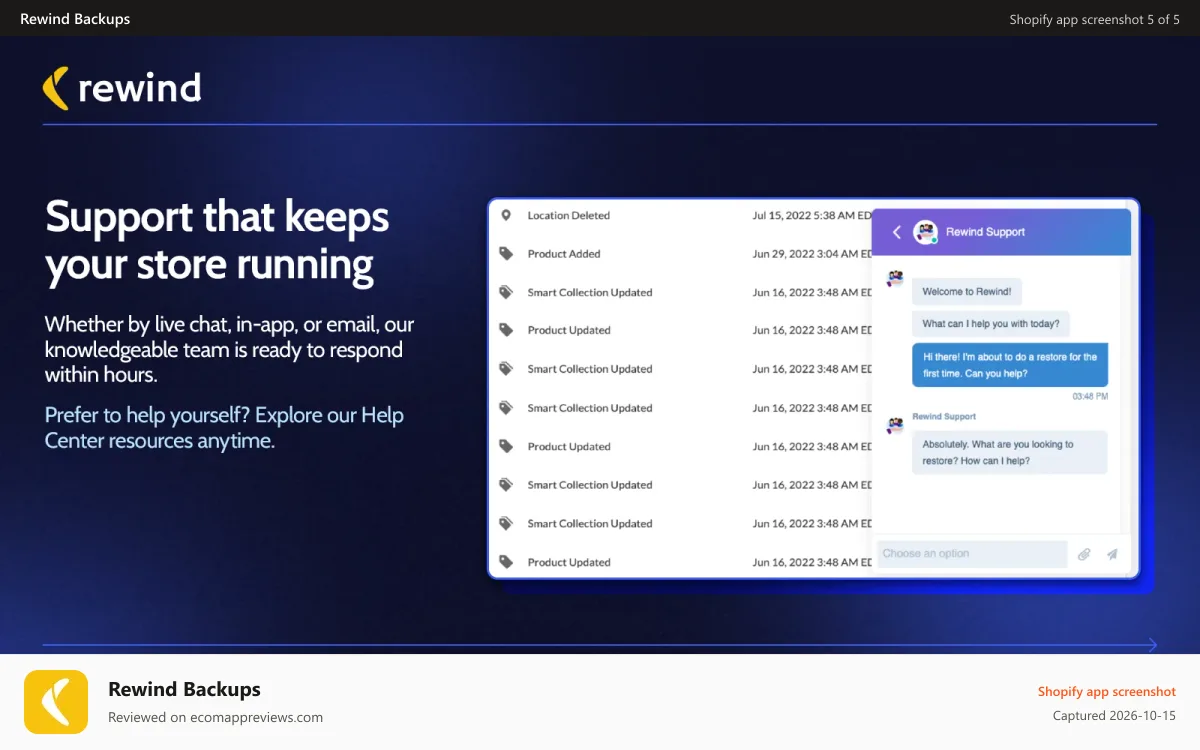Click the Absolutely. What are you looking to restore? reply
The image size is (1200, 750).
tap(1010, 453)
